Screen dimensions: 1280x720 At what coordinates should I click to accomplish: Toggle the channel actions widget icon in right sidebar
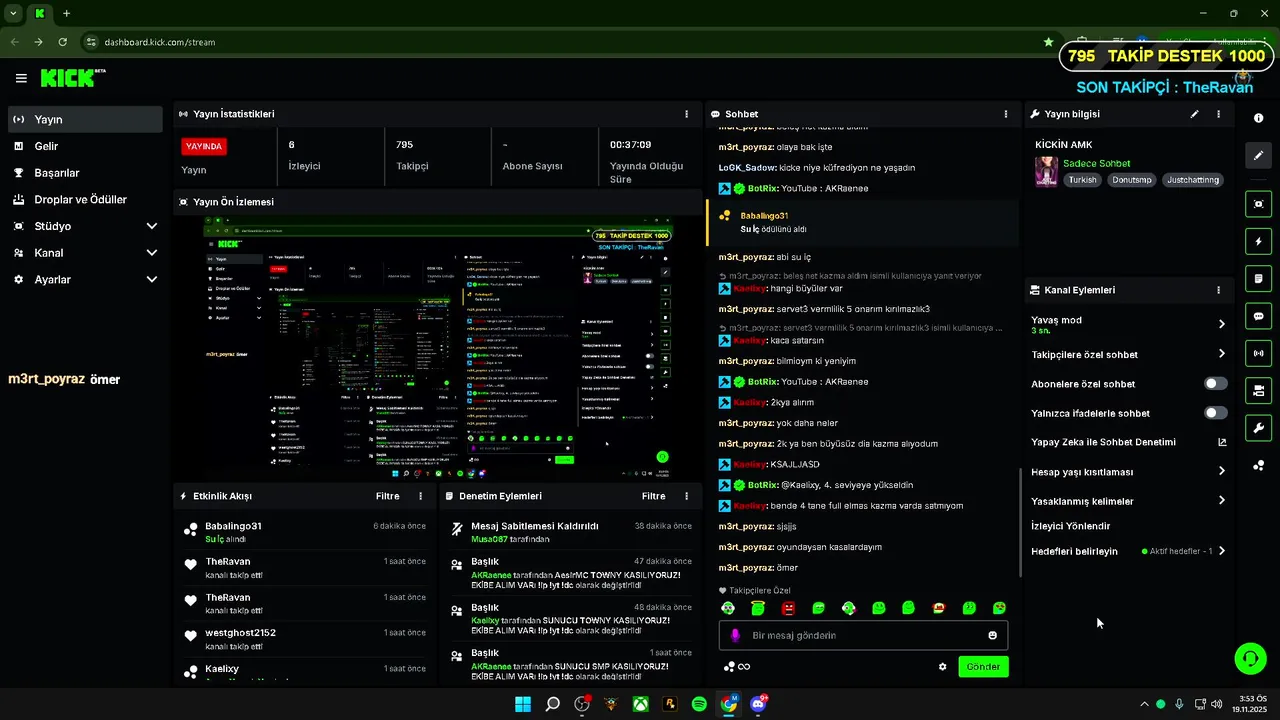coord(1258,390)
